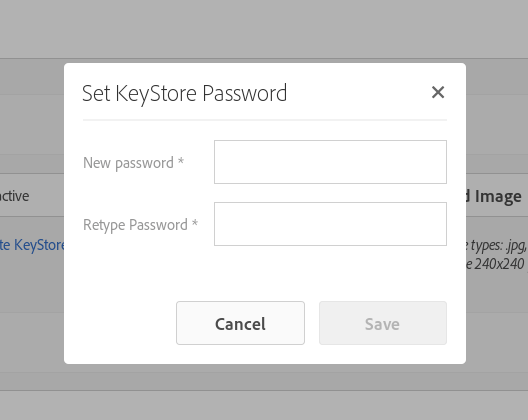Focus the New password field
Screen dimensions: 528x420
tap(330, 162)
